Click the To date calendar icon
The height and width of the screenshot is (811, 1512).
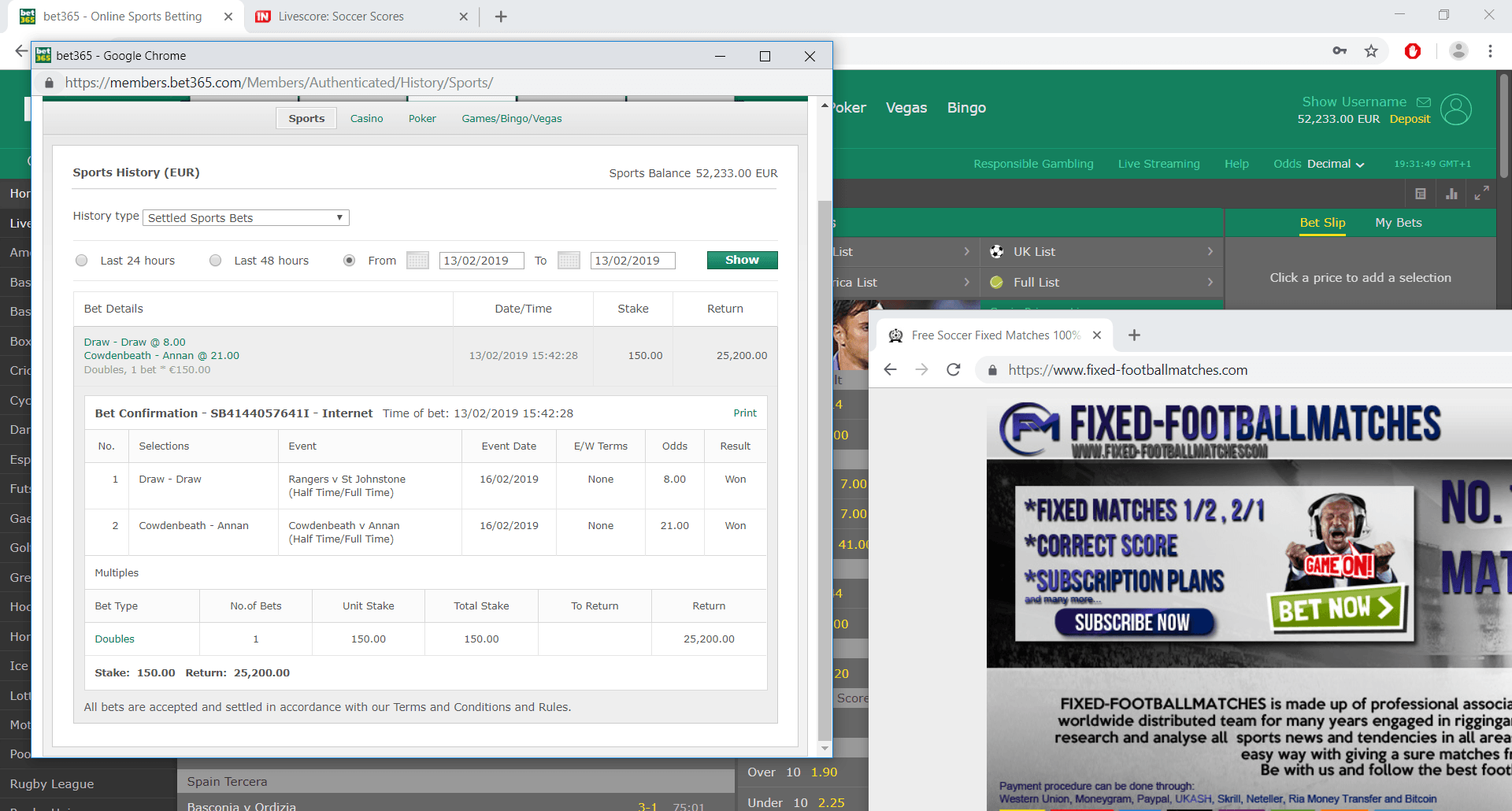click(x=569, y=261)
